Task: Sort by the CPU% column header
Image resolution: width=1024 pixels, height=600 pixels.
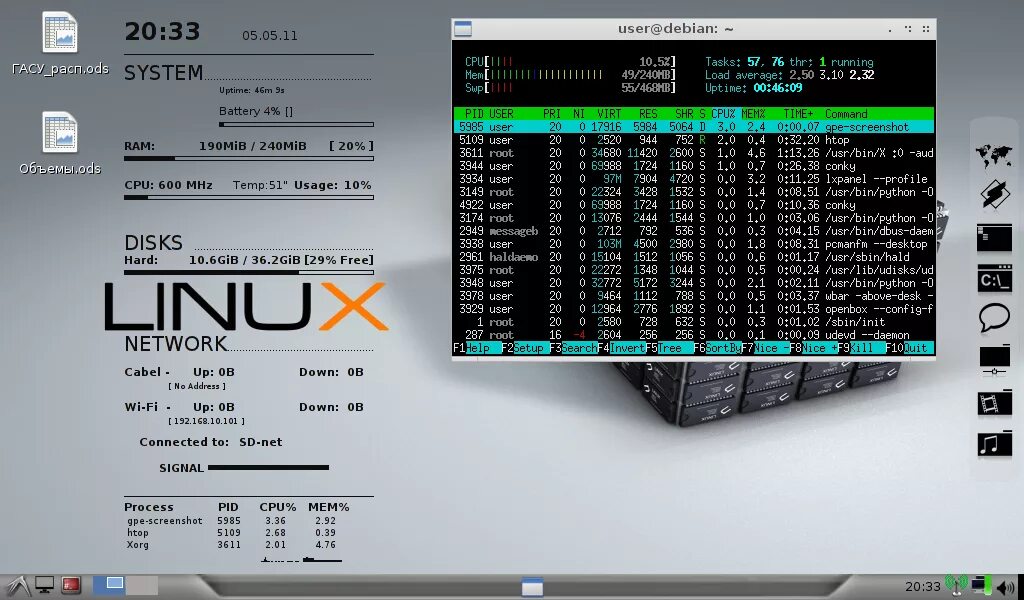Action: coord(723,114)
